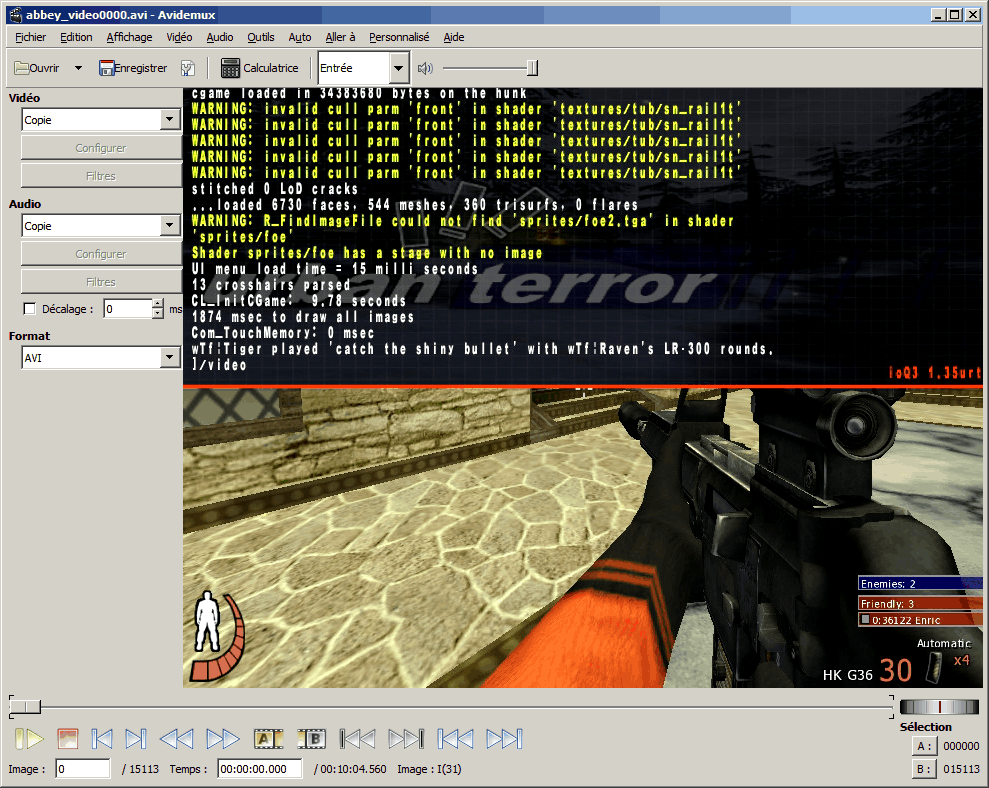Jump to the previous keyframe
989x788 pixels.
(177, 739)
